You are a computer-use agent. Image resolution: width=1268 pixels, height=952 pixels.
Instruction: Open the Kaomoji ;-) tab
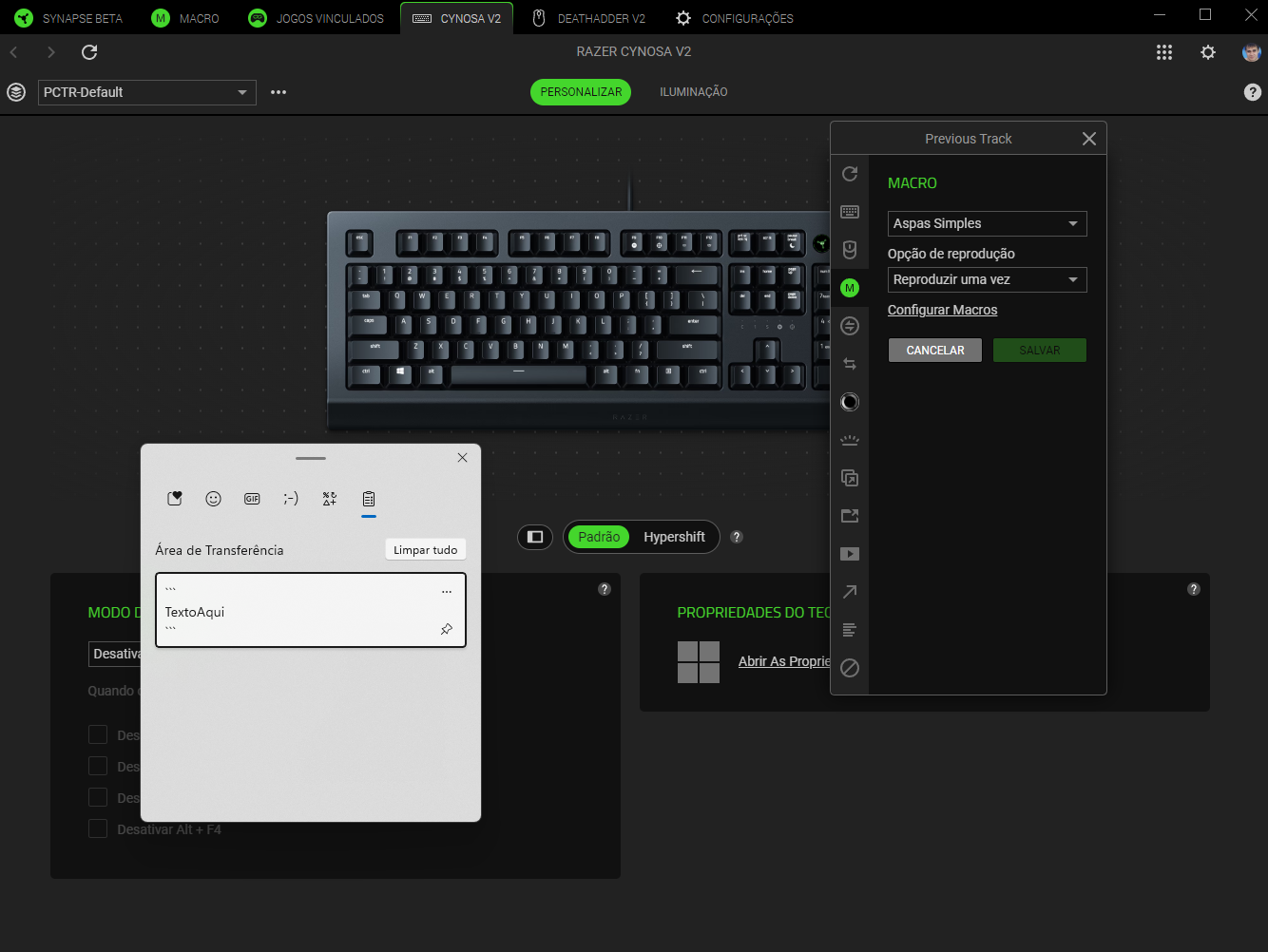(291, 499)
